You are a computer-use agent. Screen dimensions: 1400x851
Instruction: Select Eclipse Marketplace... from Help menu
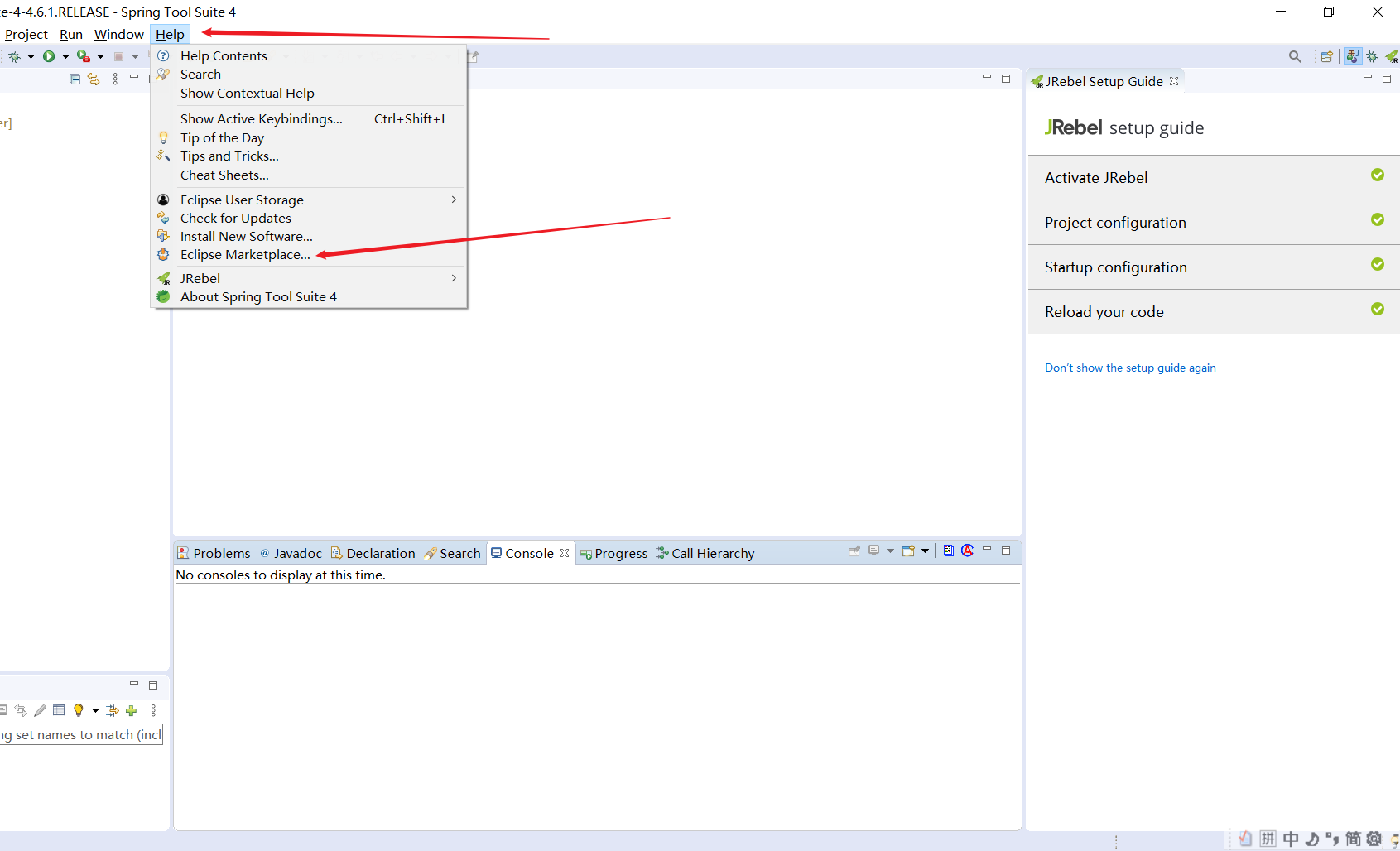tap(245, 254)
